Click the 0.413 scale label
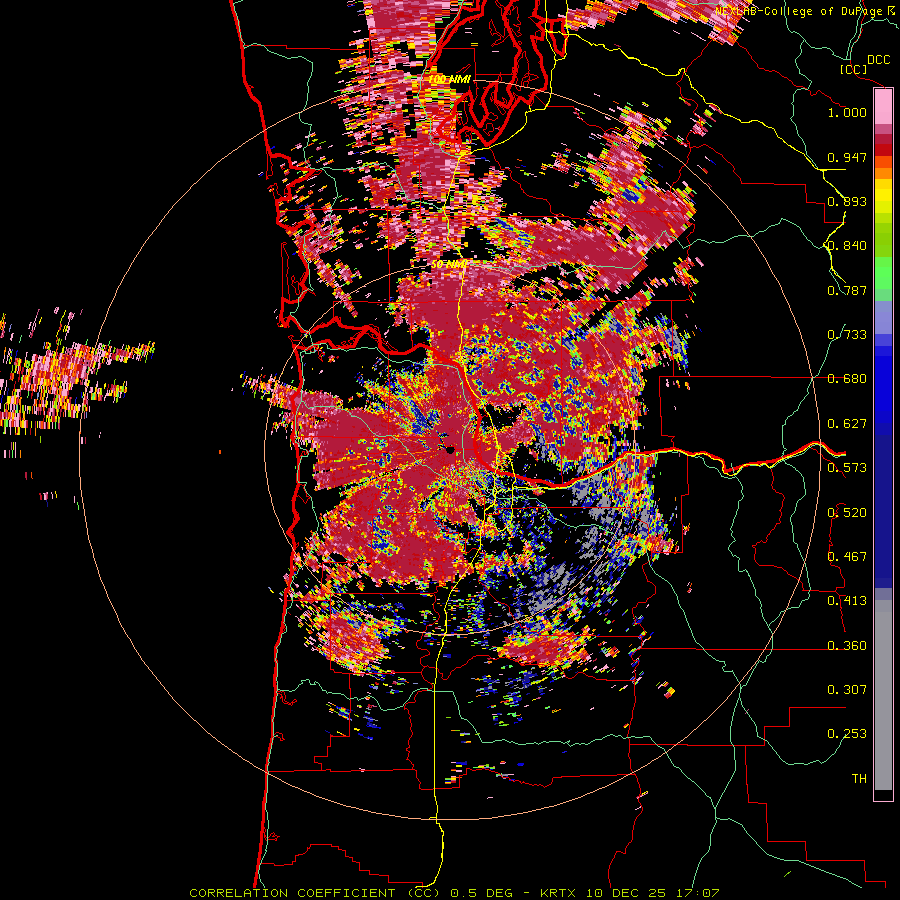 point(847,601)
